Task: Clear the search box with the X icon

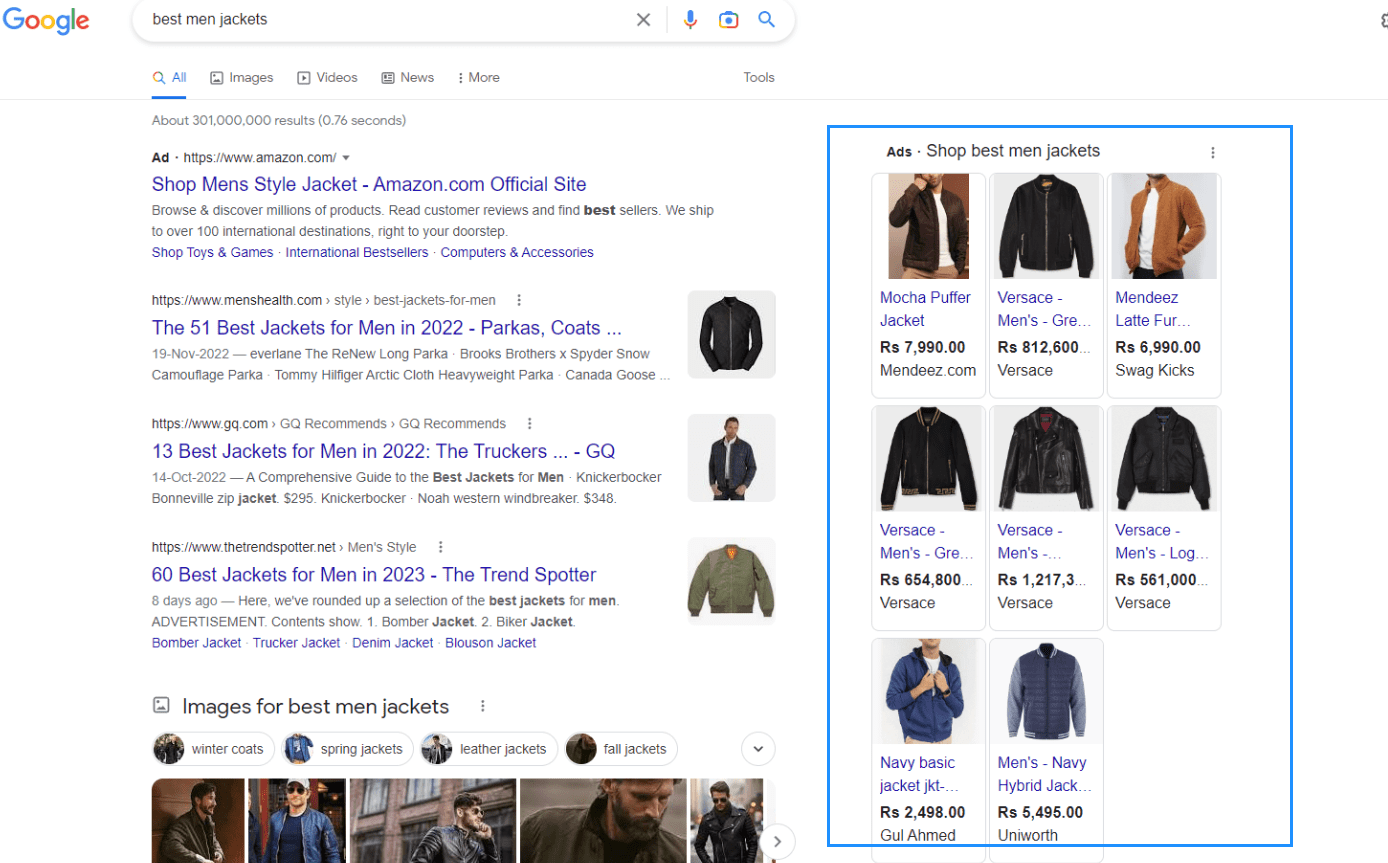Action: coord(643,20)
